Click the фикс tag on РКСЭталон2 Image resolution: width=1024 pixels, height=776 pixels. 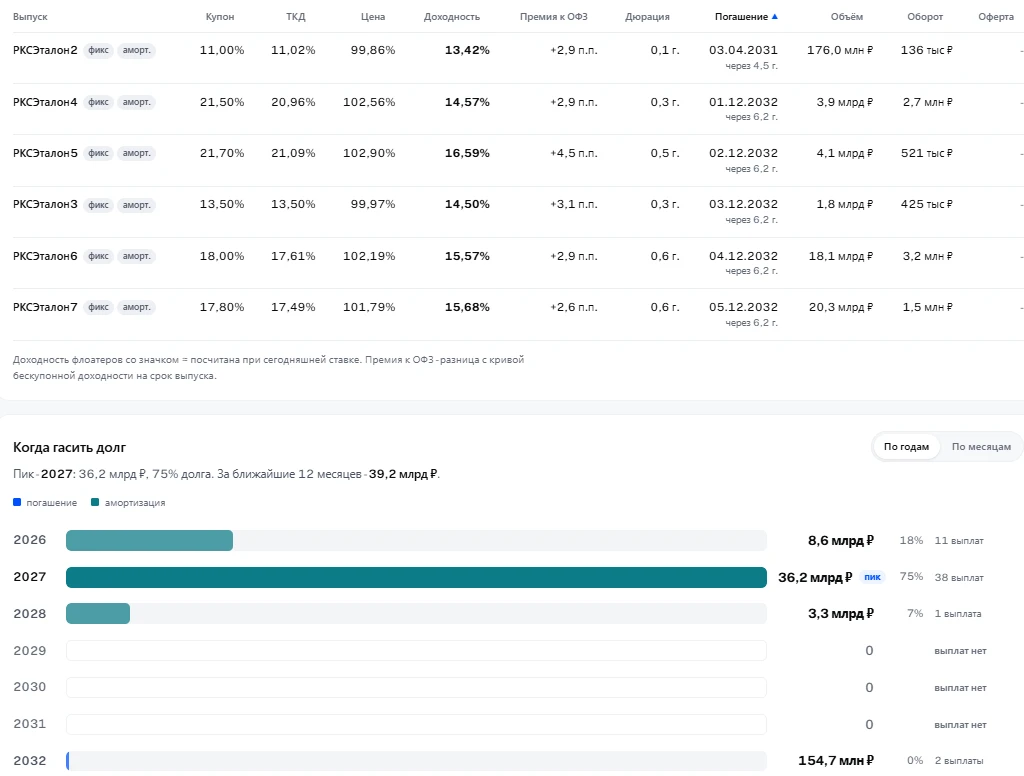point(99,50)
